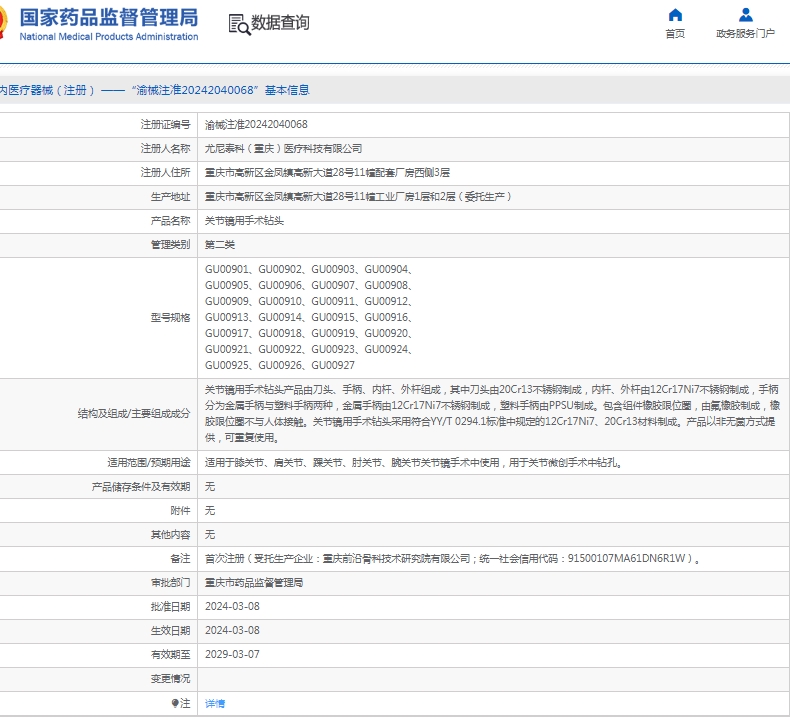Select approval date 2024-03-08 in 批准日期 row
Image resolution: width=790 pixels, height=724 pixels.
point(232,607)
